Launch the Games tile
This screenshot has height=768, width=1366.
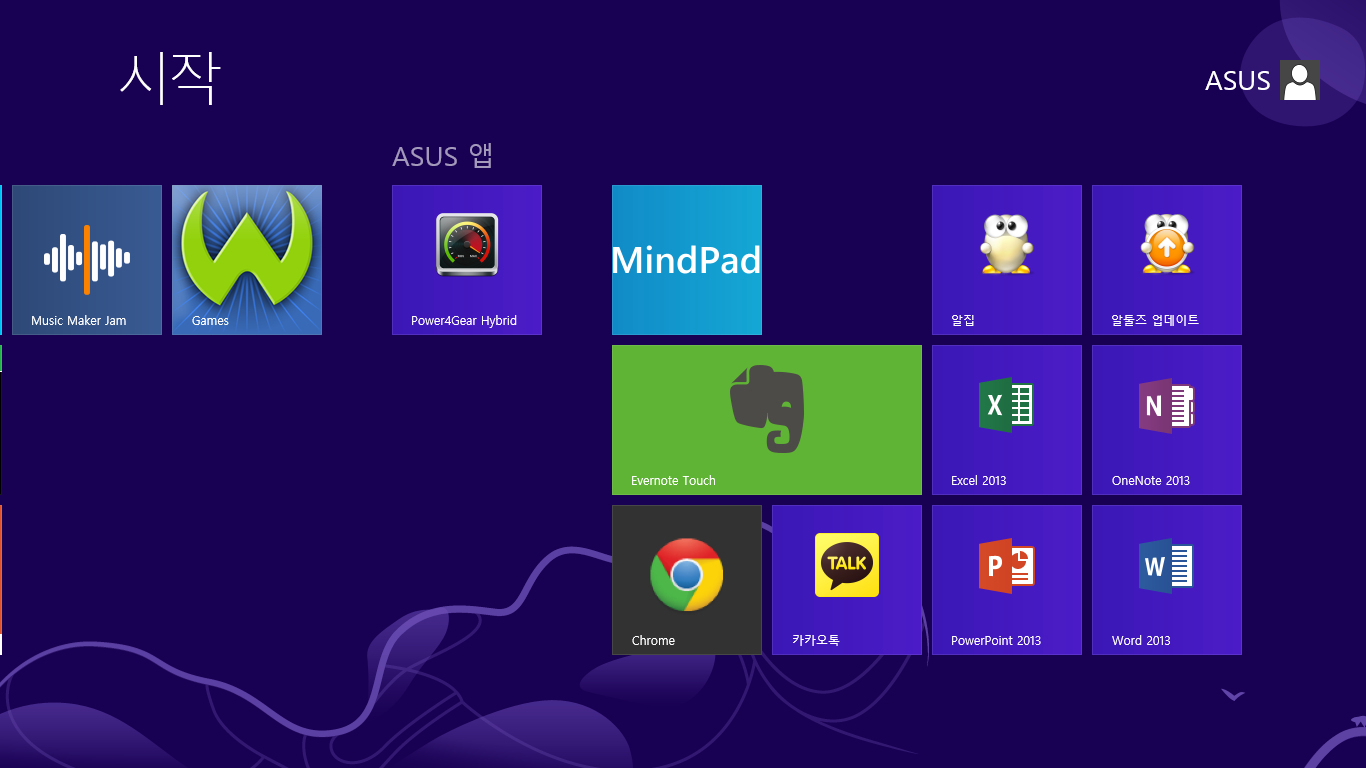[x=247, y=260]
